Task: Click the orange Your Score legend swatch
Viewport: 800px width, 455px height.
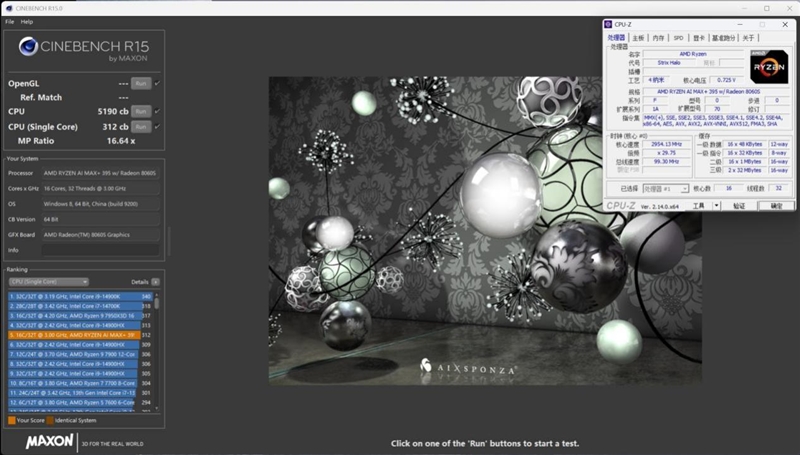Action: [11, 421]
